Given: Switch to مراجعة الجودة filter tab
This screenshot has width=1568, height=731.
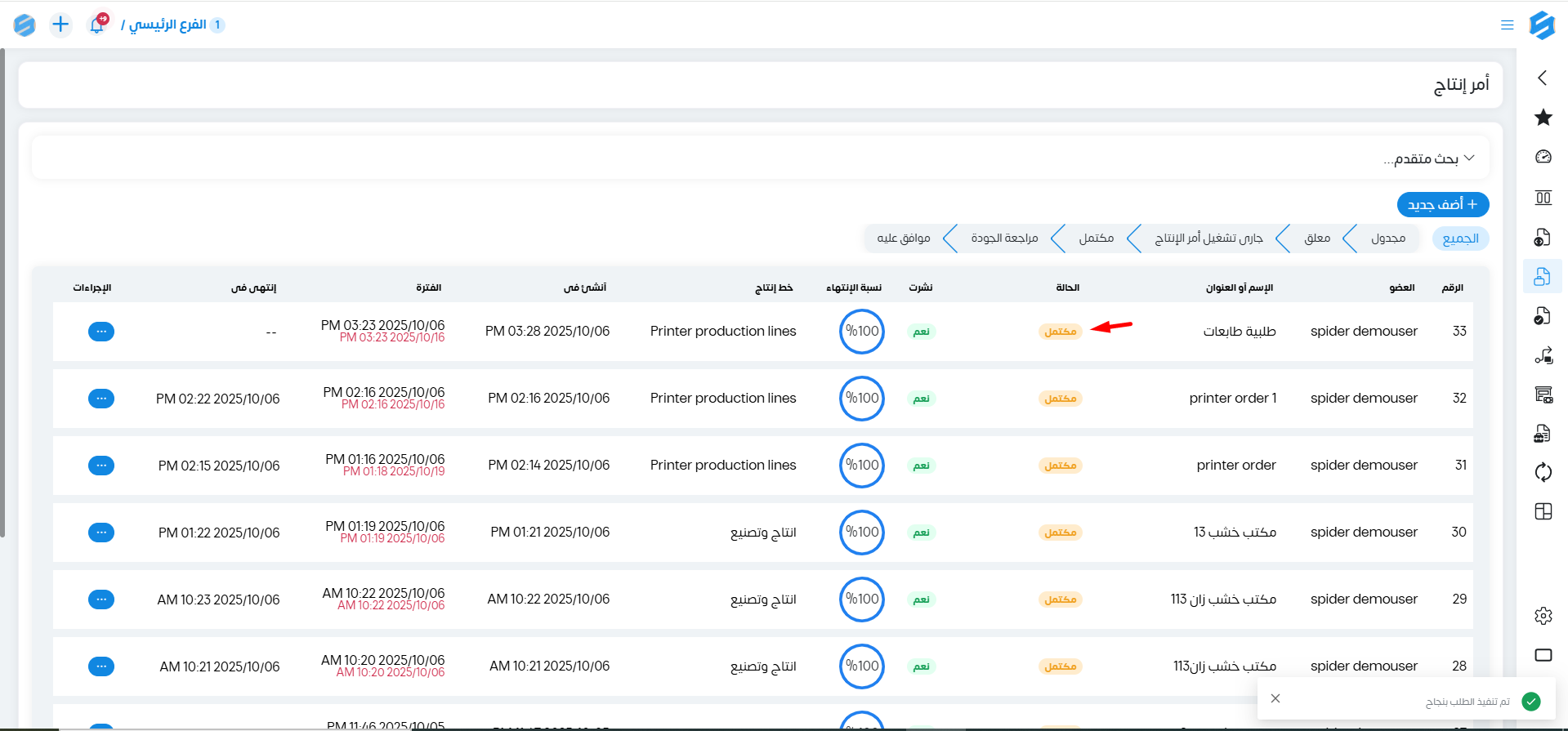Looking at the screenshot, I should tap(1004, 238).
